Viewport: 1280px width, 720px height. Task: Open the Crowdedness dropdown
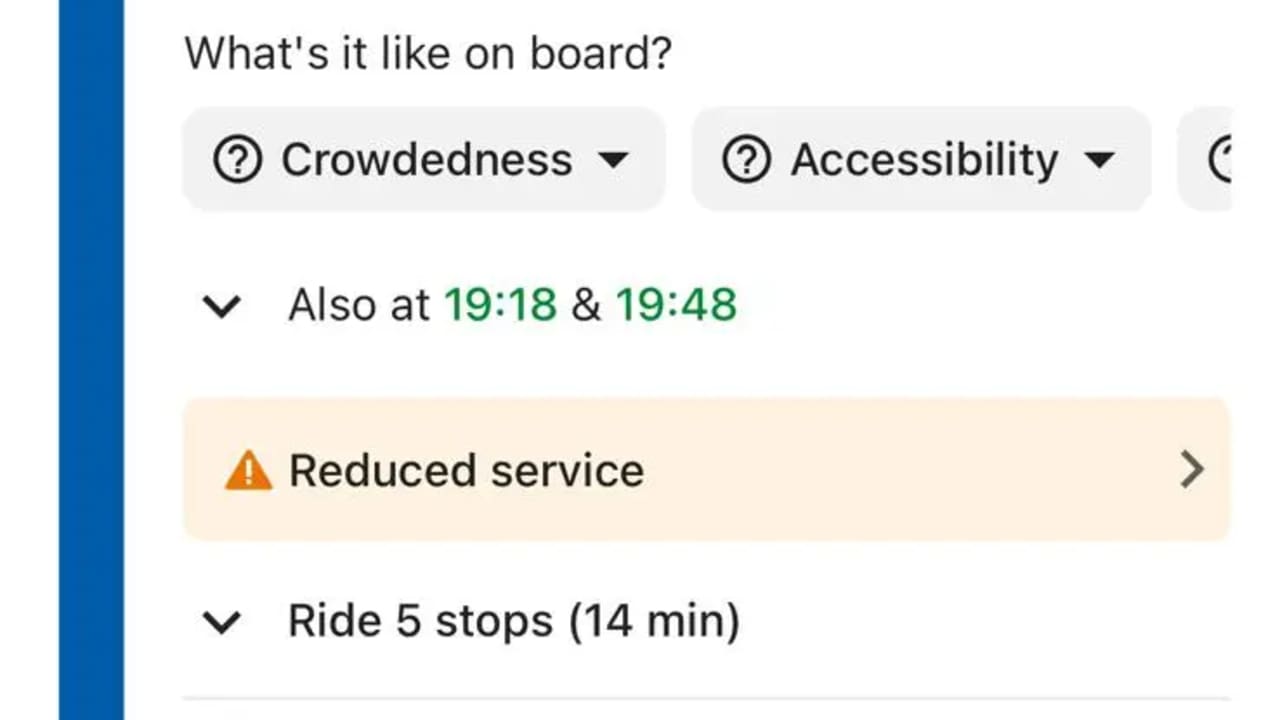(x=423, y=159)
